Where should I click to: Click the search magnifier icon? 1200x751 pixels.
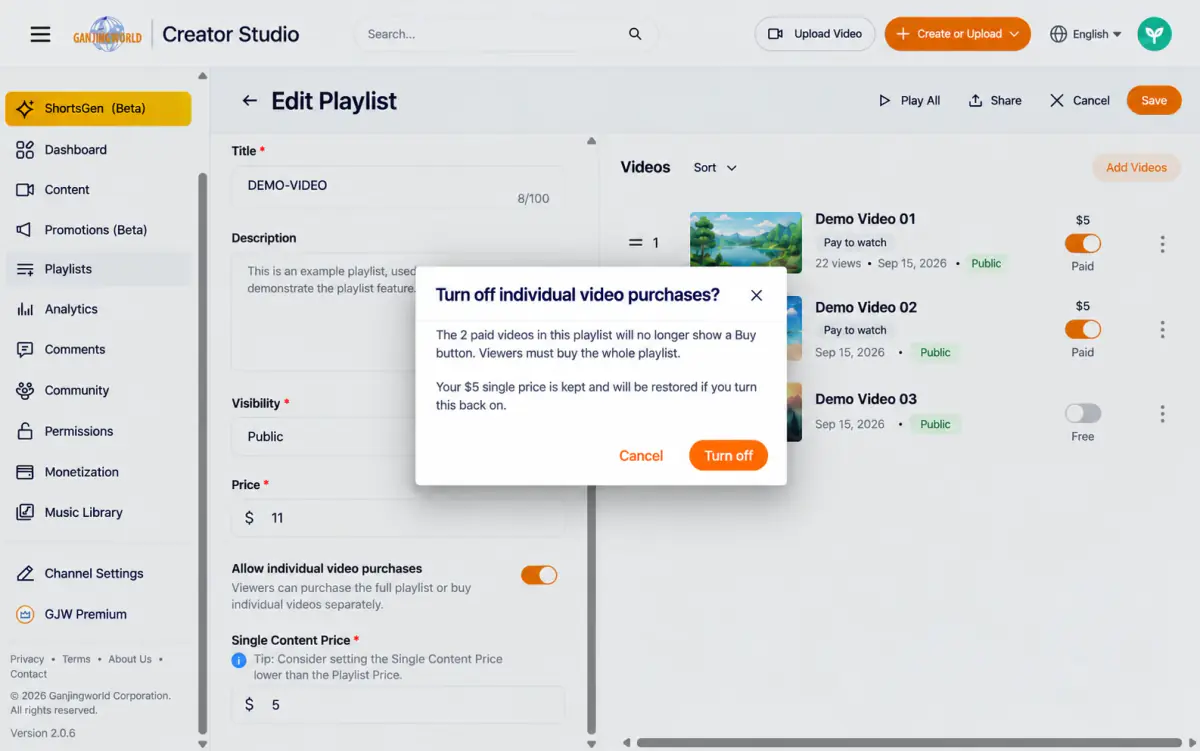coord(635,34)
